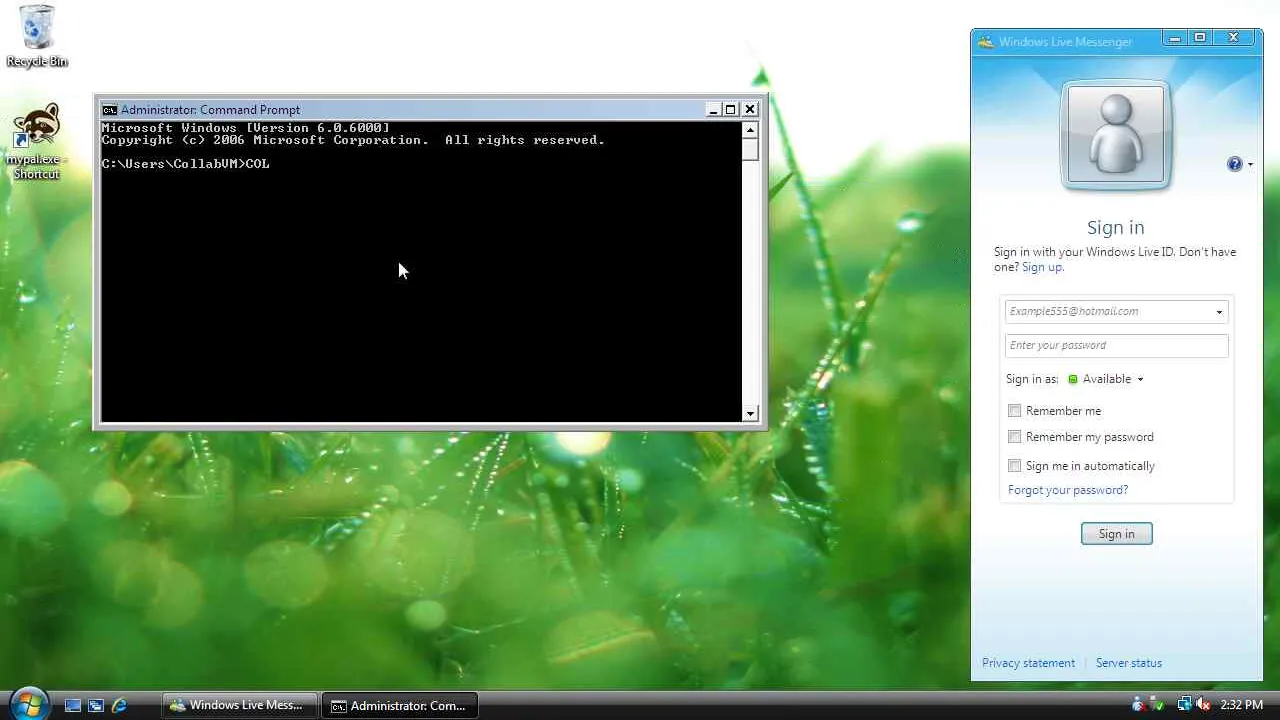Click the Messenger Sign in button
Viewport: 1280px width, 720px height.
pyautogui.click(x=1116, y=534)
